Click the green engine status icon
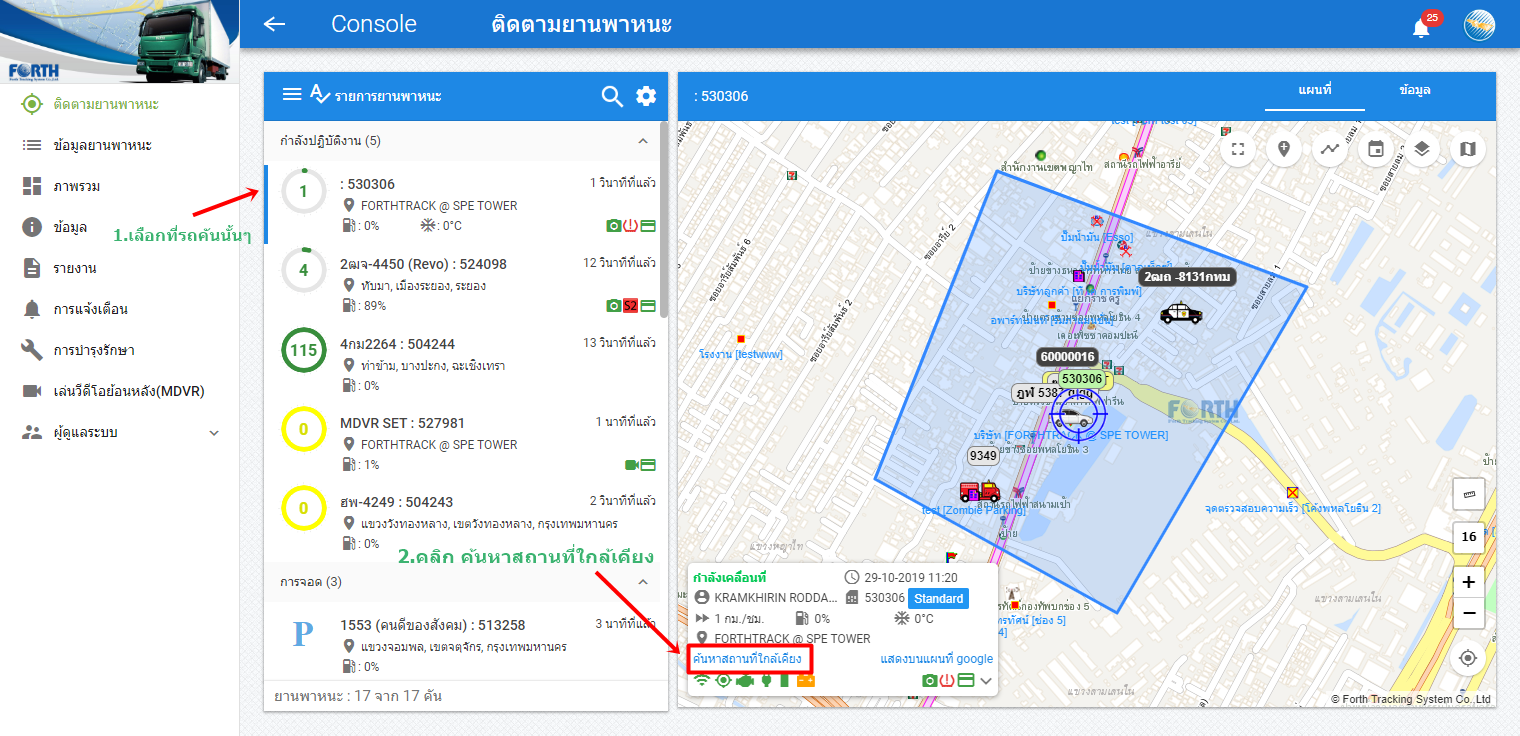Viewport: 1520px width, 736px height. [744, 681]
